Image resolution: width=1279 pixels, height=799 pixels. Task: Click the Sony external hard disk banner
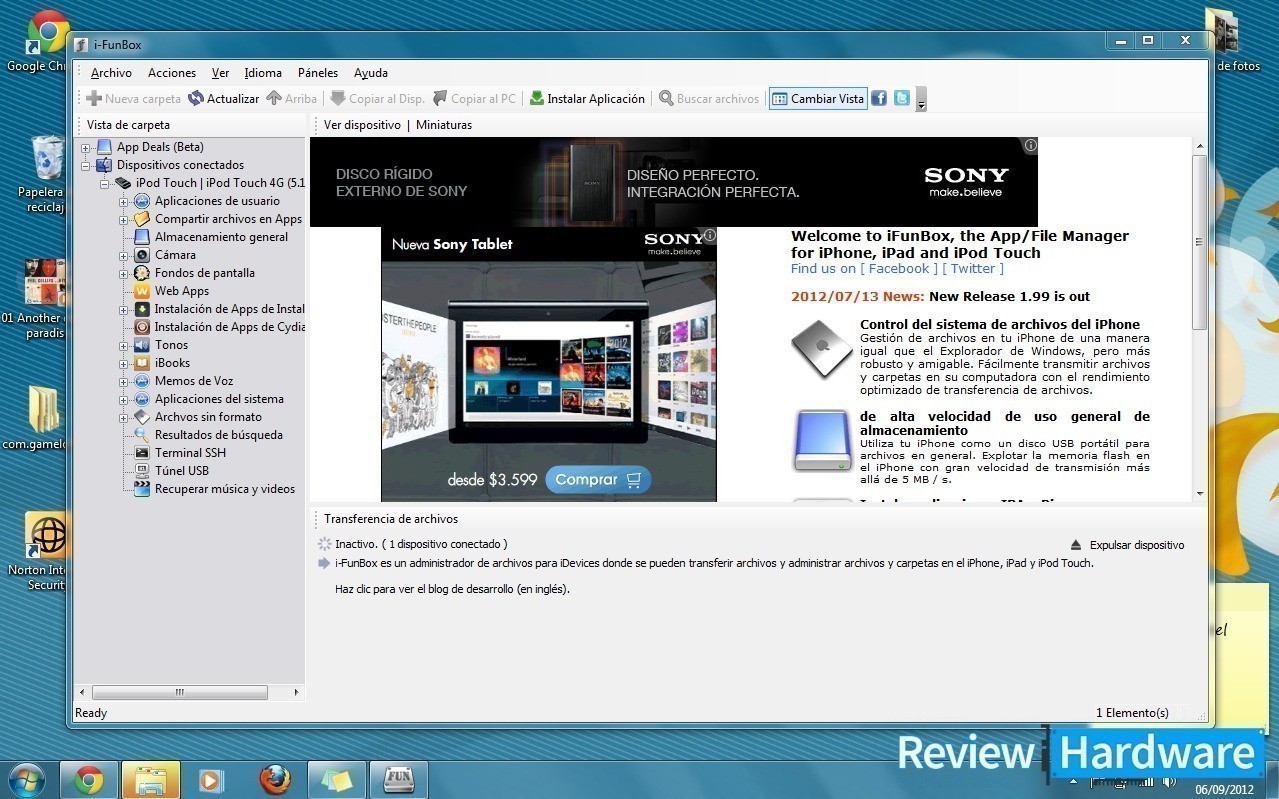(x=673, y=182)
